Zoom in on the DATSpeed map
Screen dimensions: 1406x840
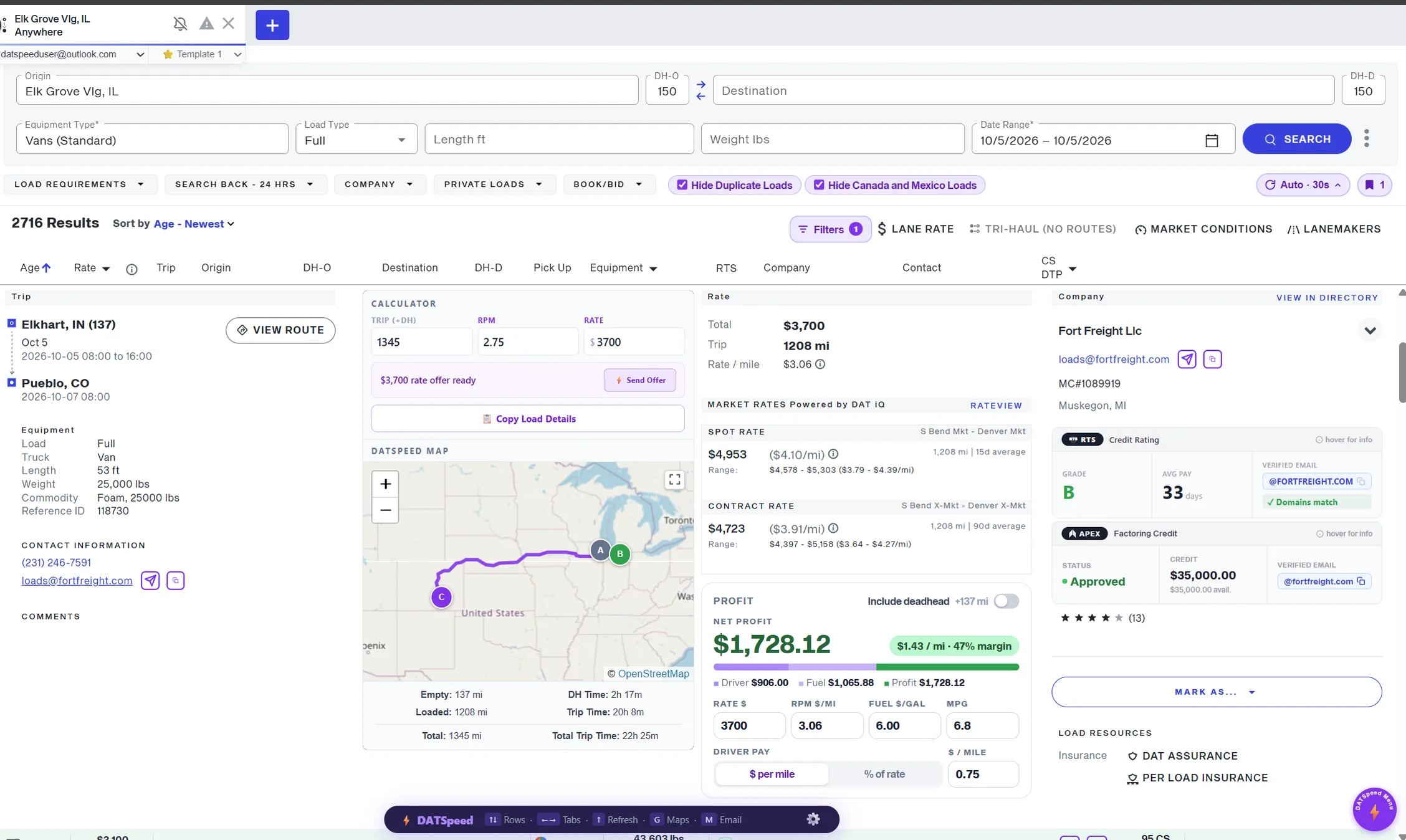click(385, 484)
